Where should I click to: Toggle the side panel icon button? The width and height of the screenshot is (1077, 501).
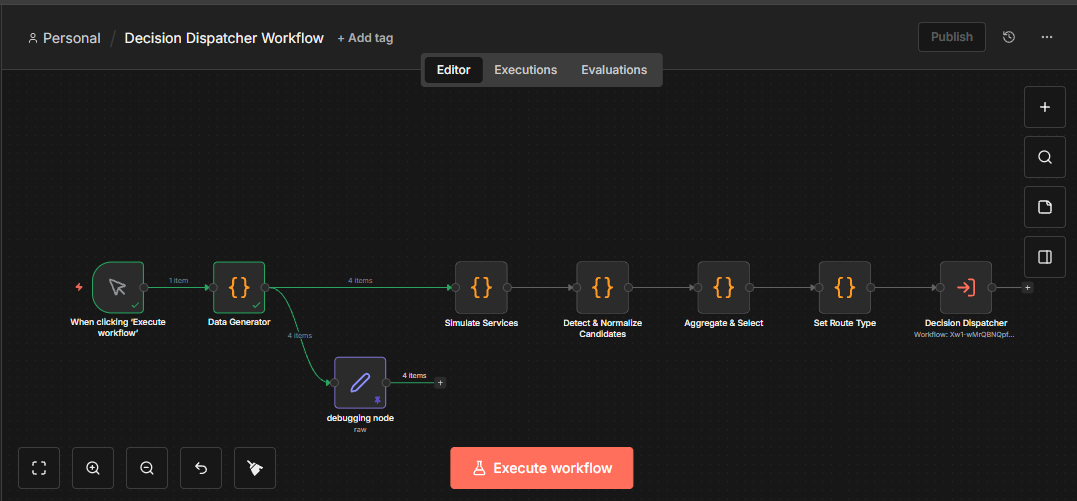[1045, 257]
